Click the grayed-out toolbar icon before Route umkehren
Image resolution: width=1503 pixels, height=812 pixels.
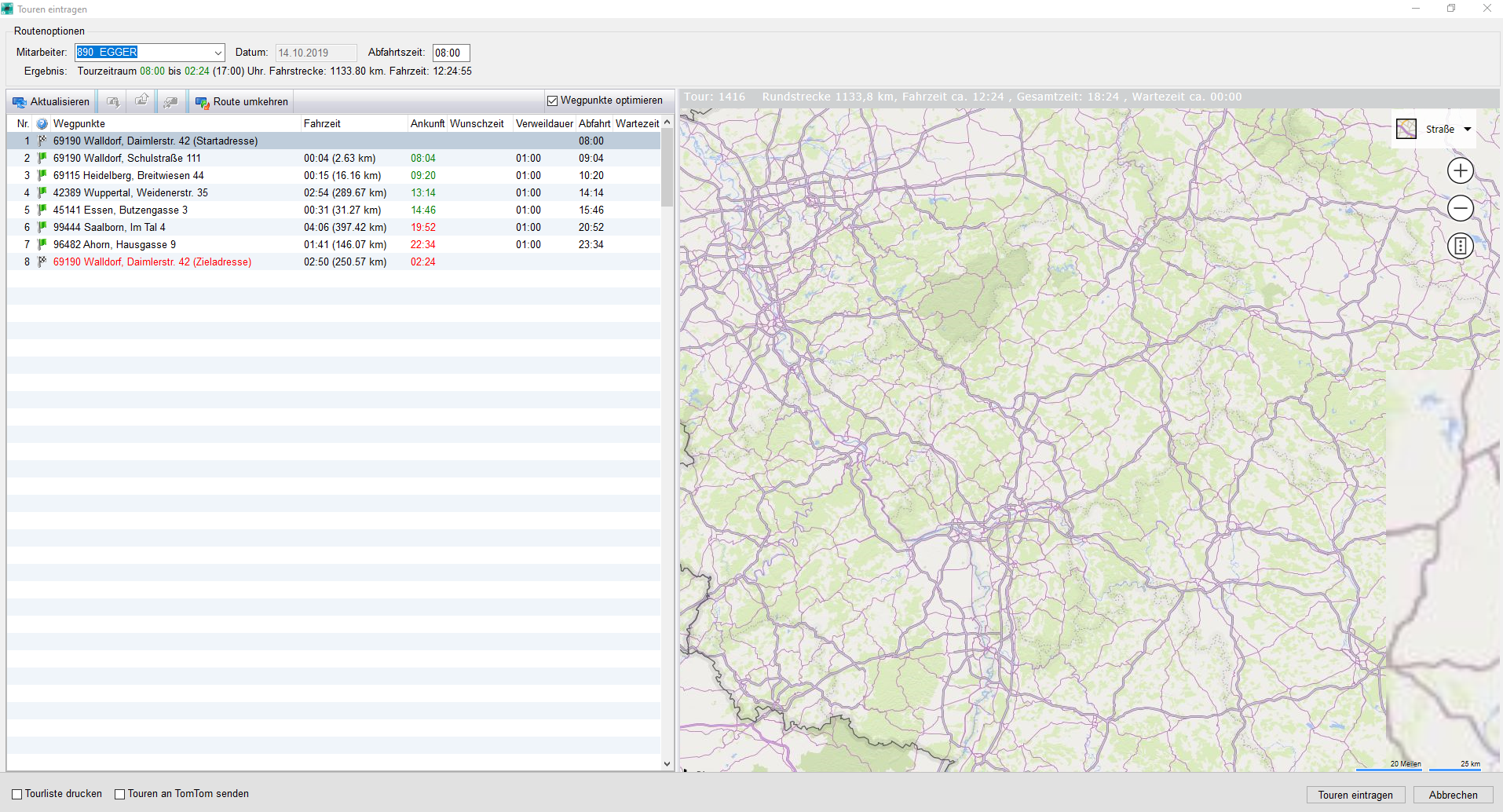(x=170, y=101)
